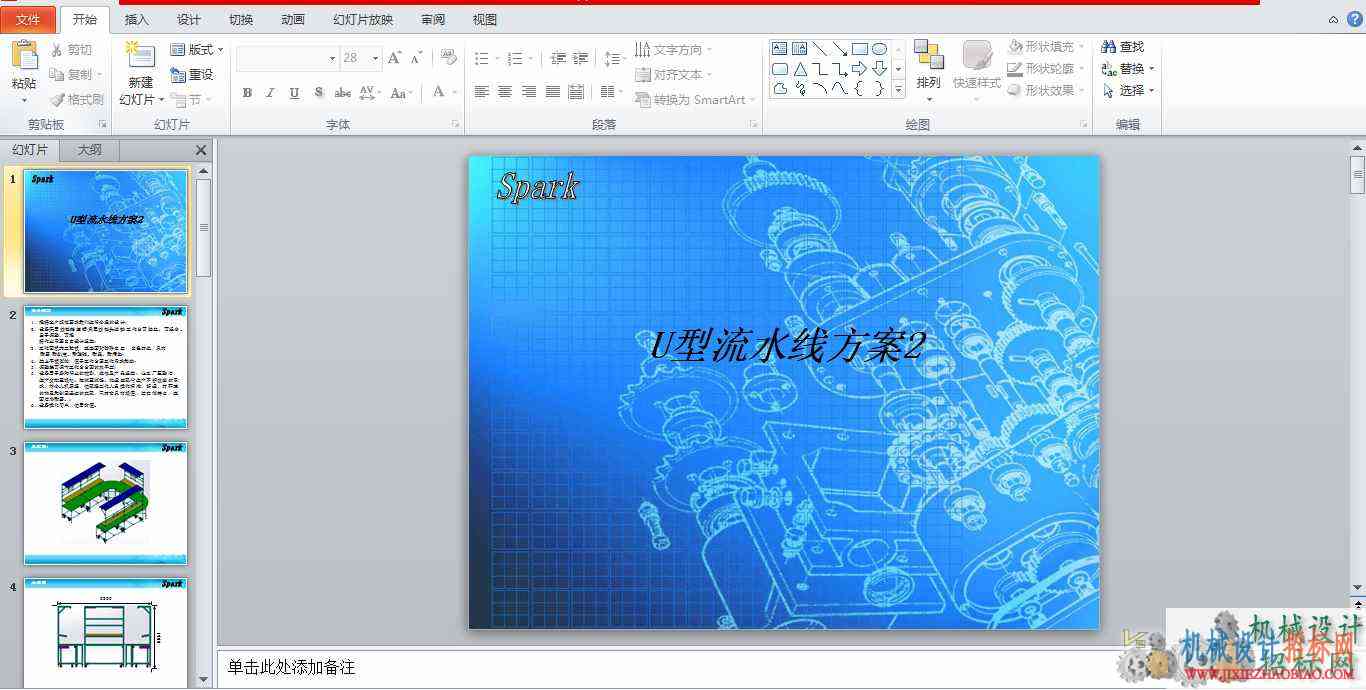Viewport: 1366px width, 690px height.
Task: Open the character spacing AV dropdown
Action: tap(370, 93)
